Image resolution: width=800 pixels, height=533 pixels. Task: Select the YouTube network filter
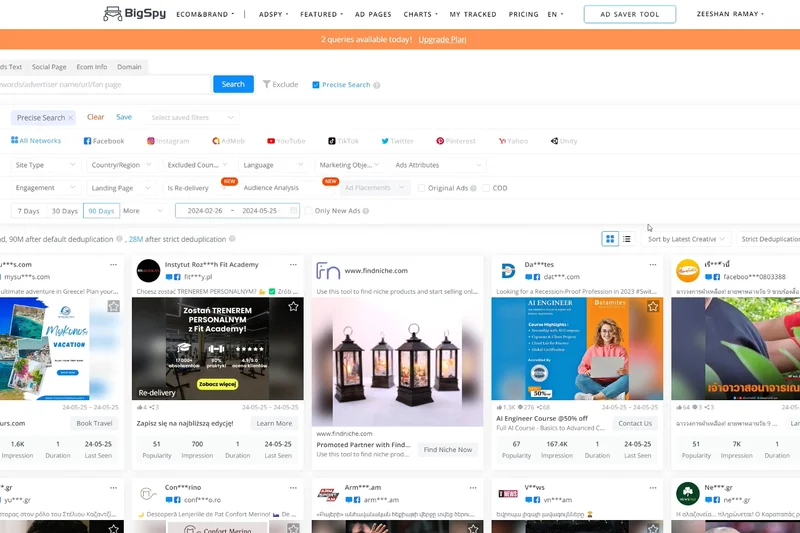pyautogui.click(x=285, y=141)
